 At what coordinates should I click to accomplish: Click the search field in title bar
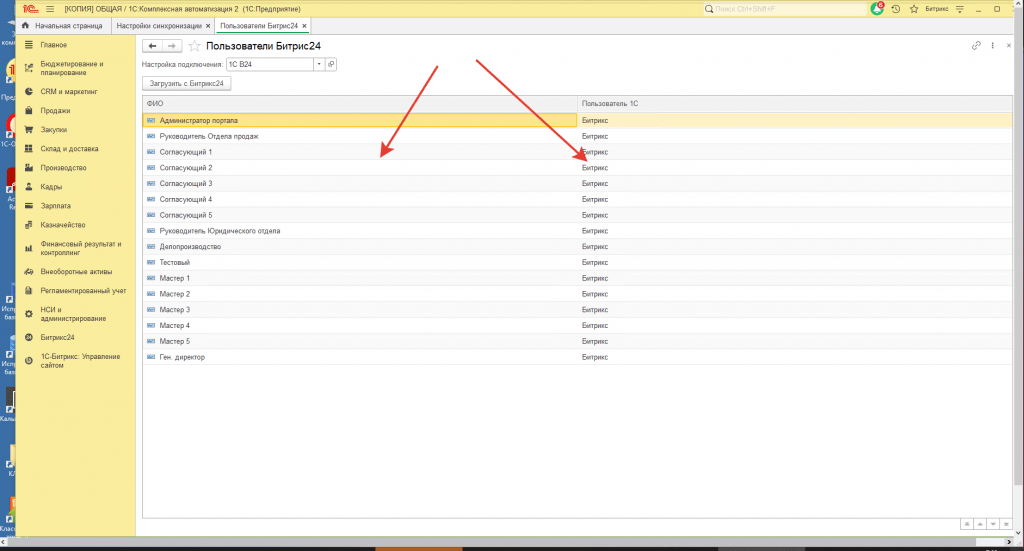[785, 8]
